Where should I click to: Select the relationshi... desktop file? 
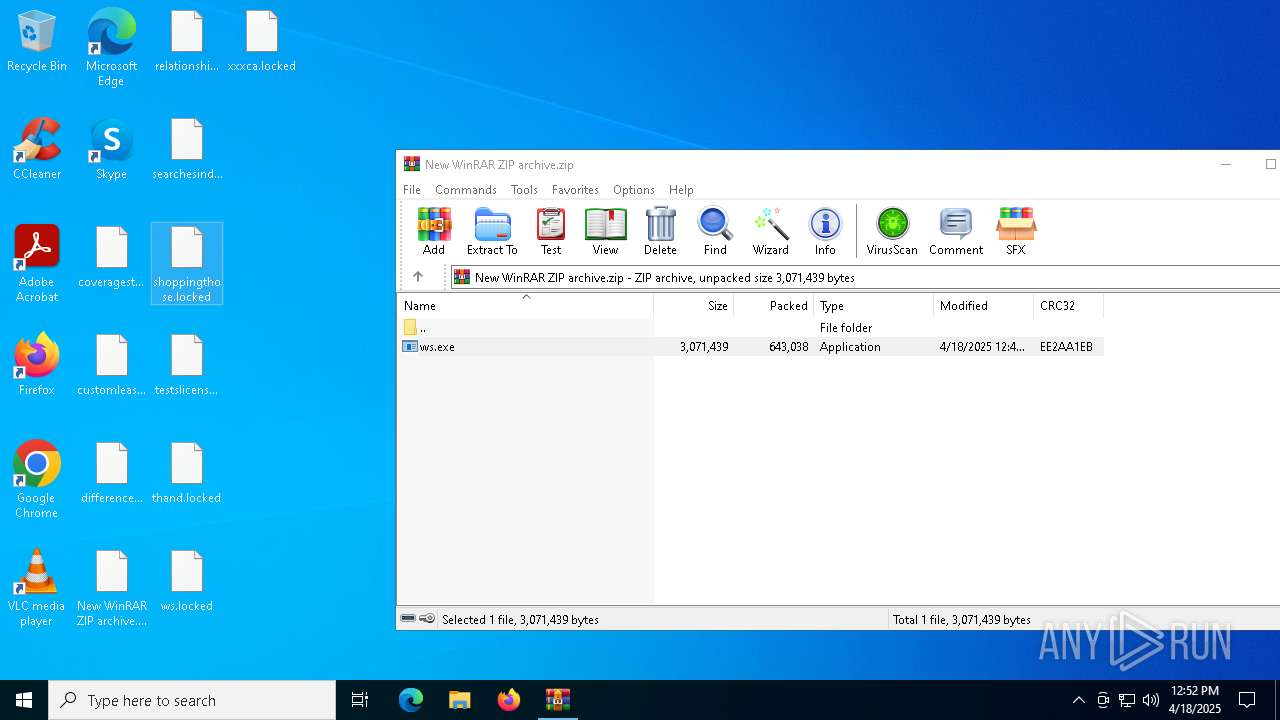coord(187,42)
